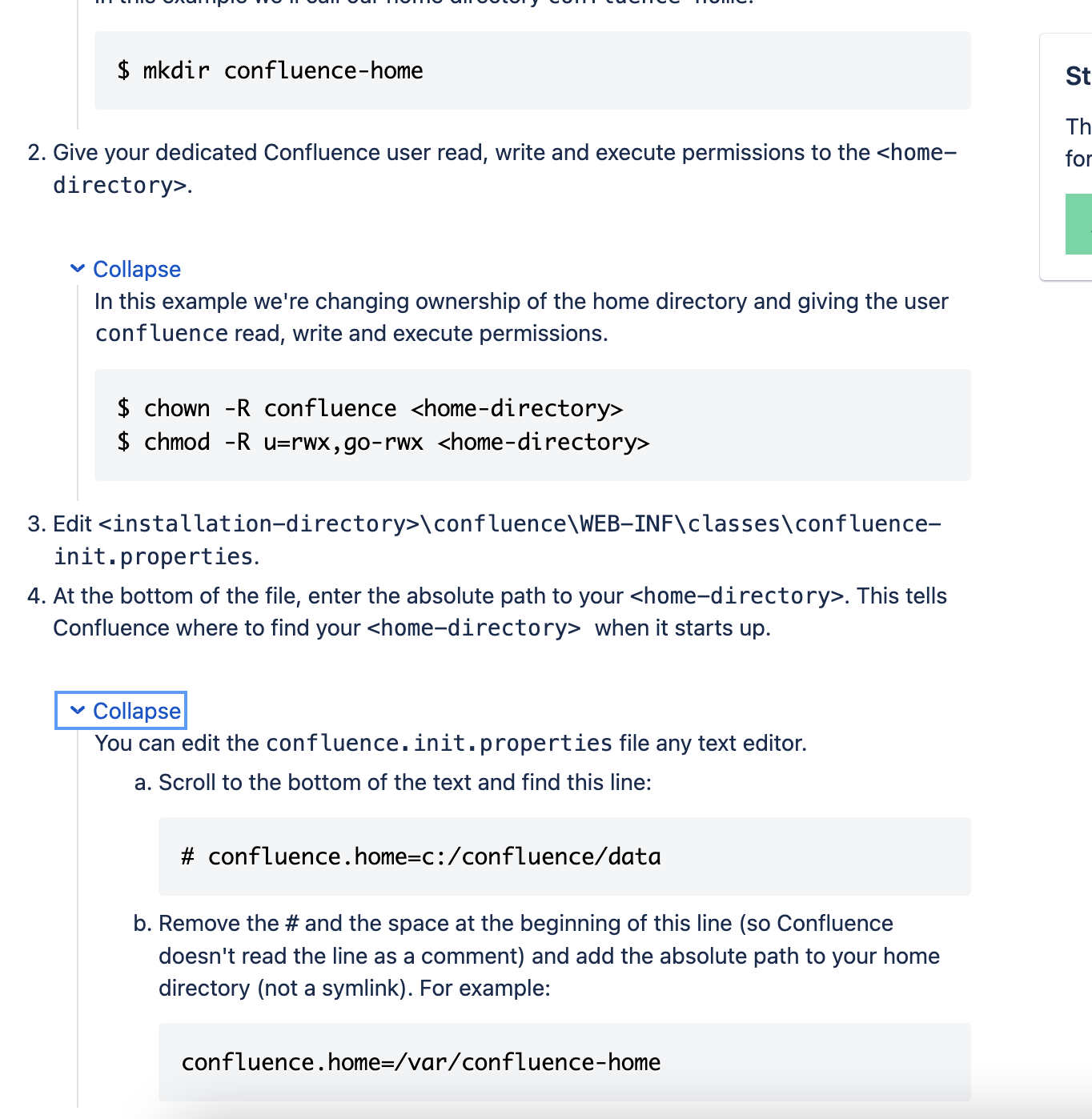Click the 'Give your dedicated Confluence user' step text
This screenshot has height=1119, width=1092.
[504, 169]
